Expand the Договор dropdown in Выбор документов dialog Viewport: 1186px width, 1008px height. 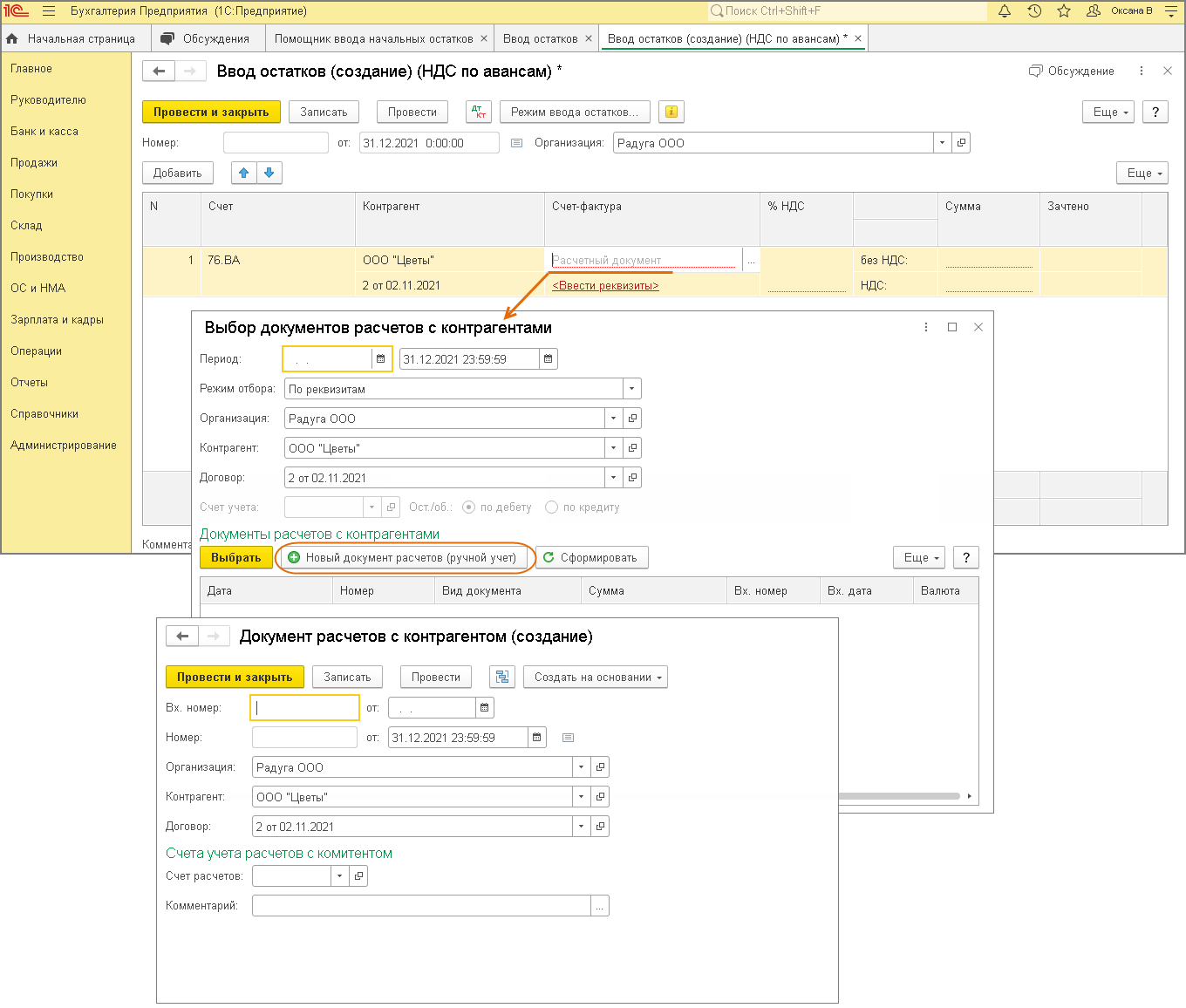(x=614, y=478)
